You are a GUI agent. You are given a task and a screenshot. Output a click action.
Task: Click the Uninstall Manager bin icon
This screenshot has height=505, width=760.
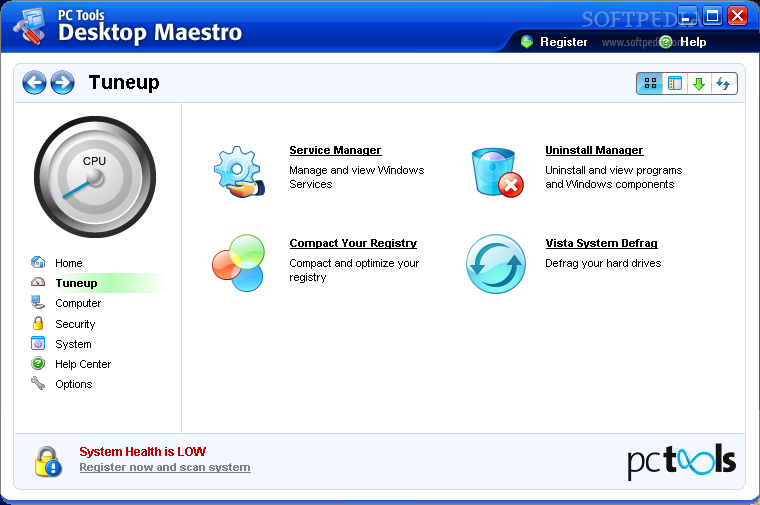click(x=497, y=173)
